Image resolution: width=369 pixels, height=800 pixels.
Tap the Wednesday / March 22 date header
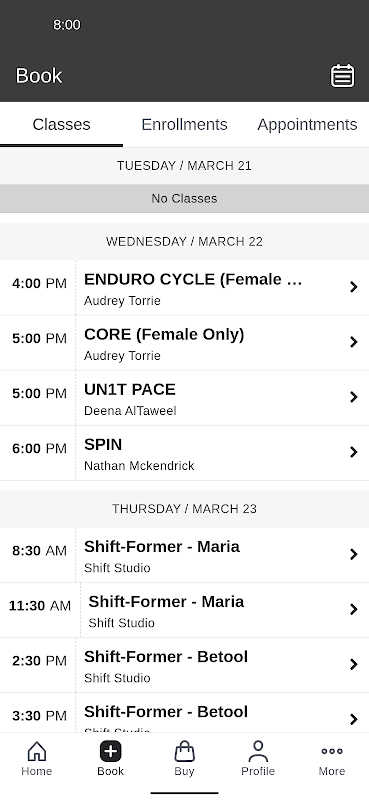184,241
